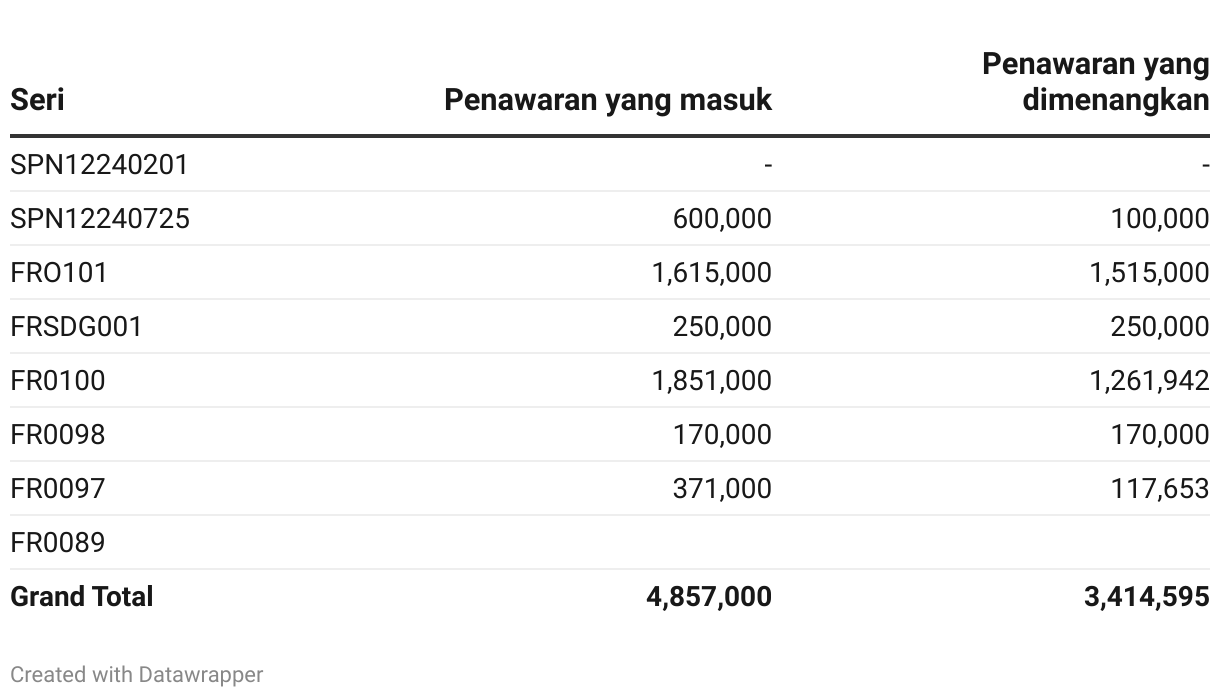Select the SPN12240201 row label

(x=99, y=165)
